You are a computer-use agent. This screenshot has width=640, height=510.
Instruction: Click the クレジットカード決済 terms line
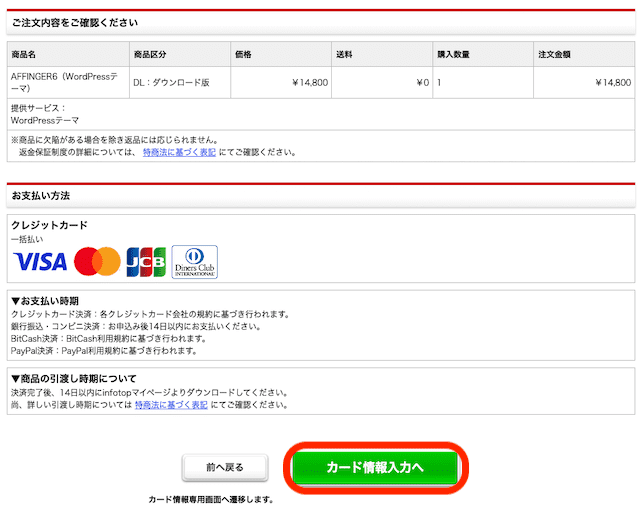[x=151, y=314]
